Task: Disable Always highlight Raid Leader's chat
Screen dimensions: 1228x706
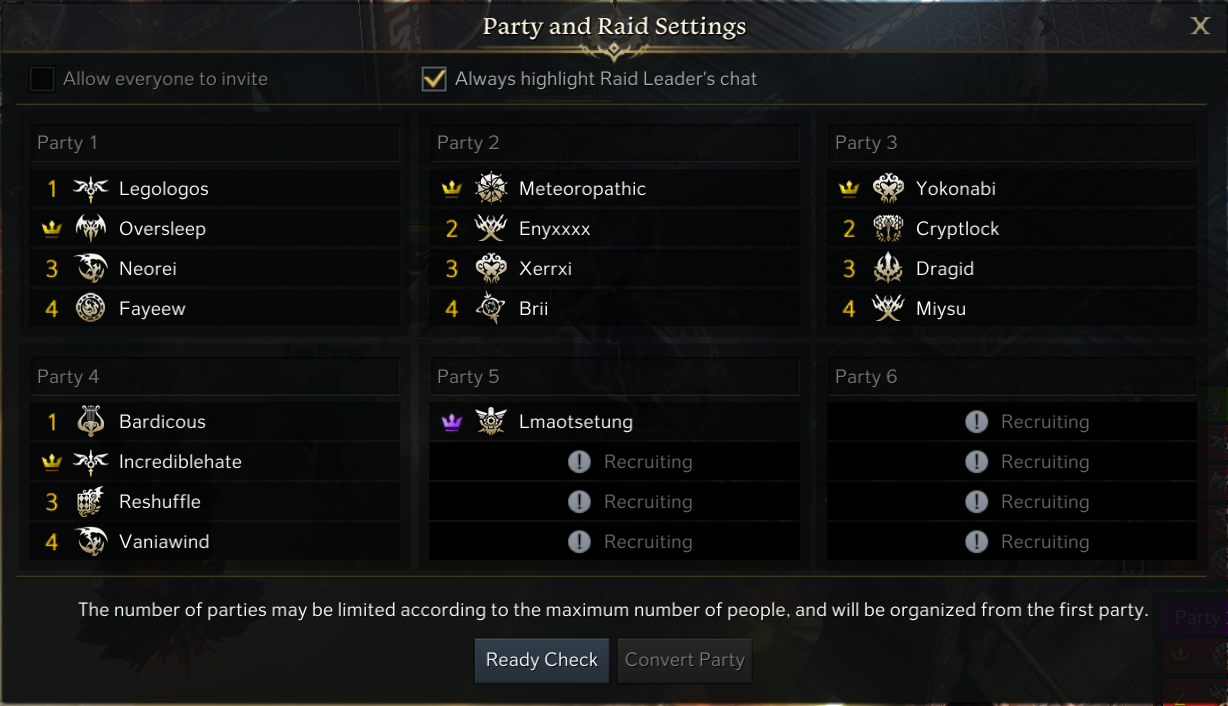Action: (434, 79)
